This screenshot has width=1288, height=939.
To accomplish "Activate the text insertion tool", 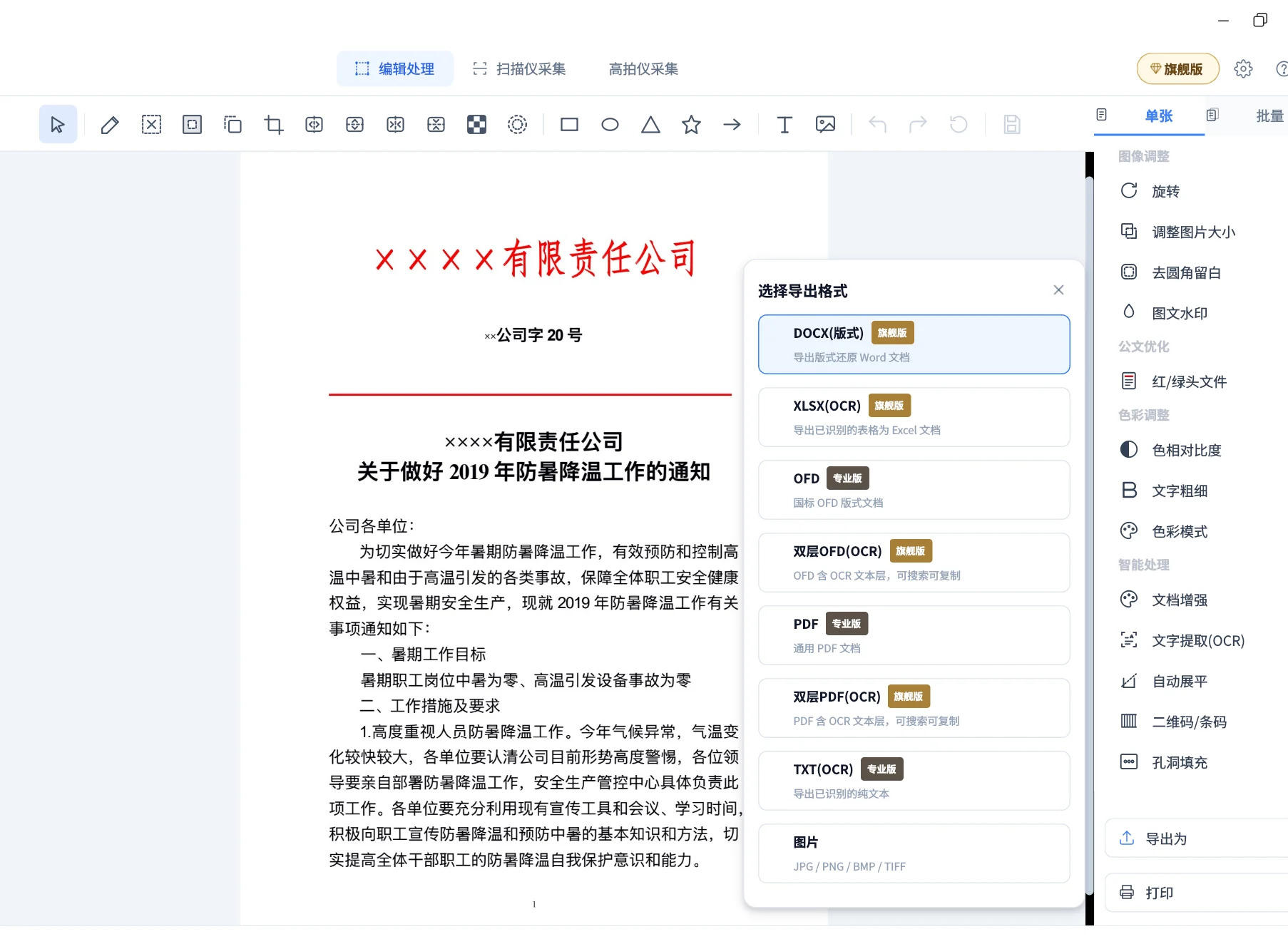I will click(x=784, y=125).
